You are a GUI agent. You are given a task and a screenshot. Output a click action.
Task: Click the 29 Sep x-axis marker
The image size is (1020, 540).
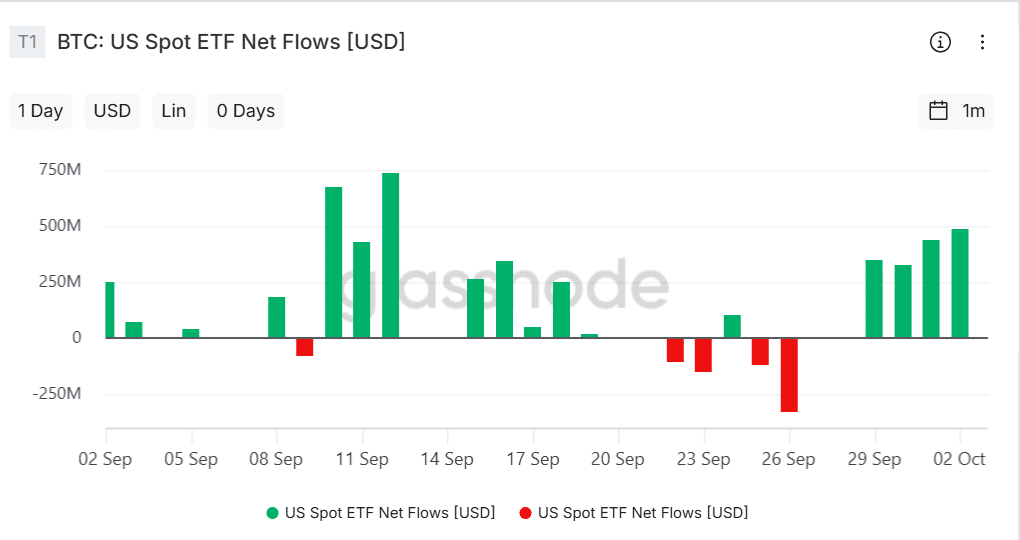(874, 459)
